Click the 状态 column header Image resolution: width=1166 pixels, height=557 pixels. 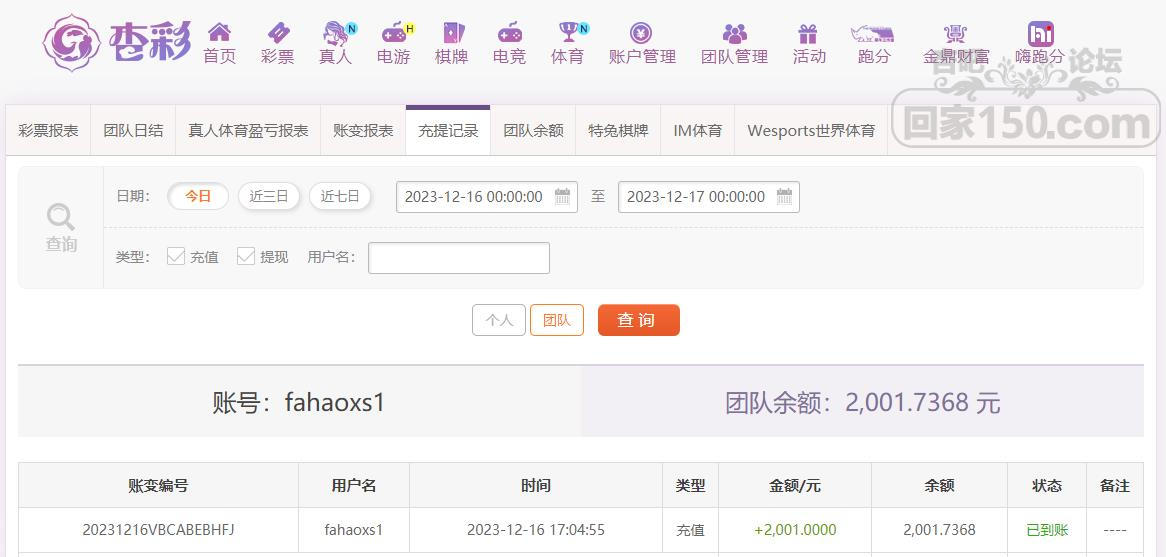pos(1047,486)
